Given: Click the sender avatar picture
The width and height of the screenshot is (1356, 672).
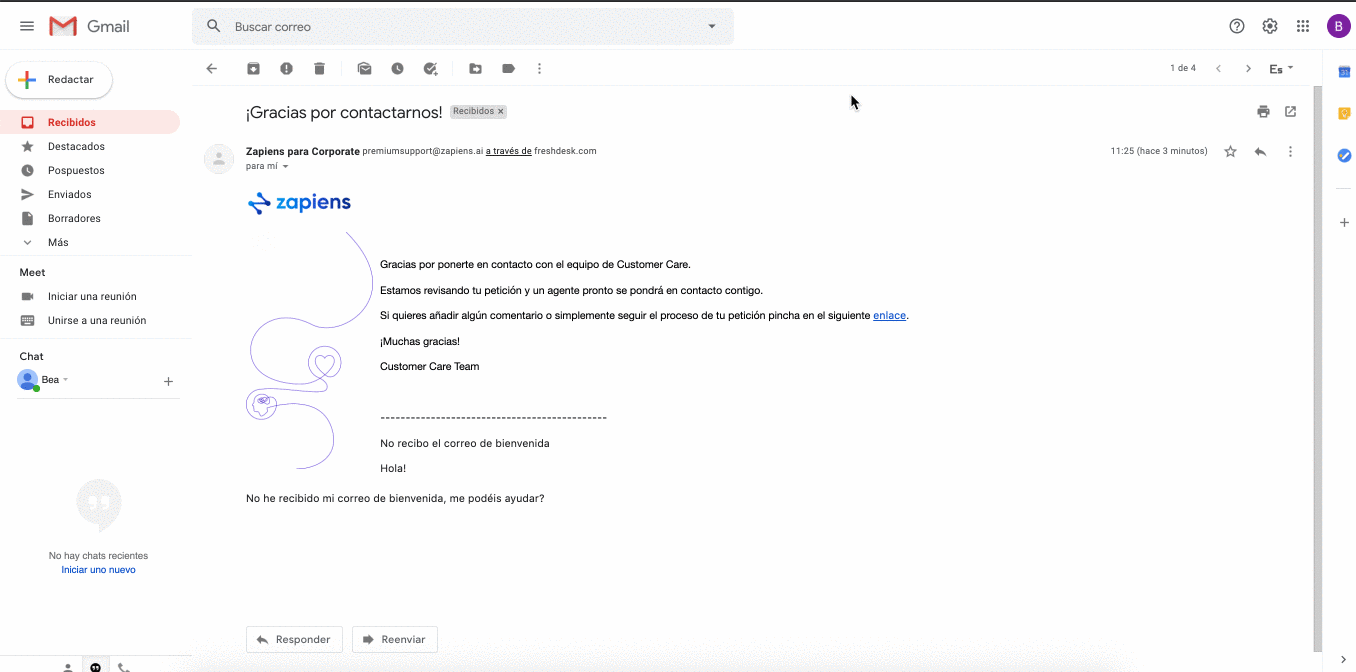Looking at the screenshot, I should (x=219, y=159).
